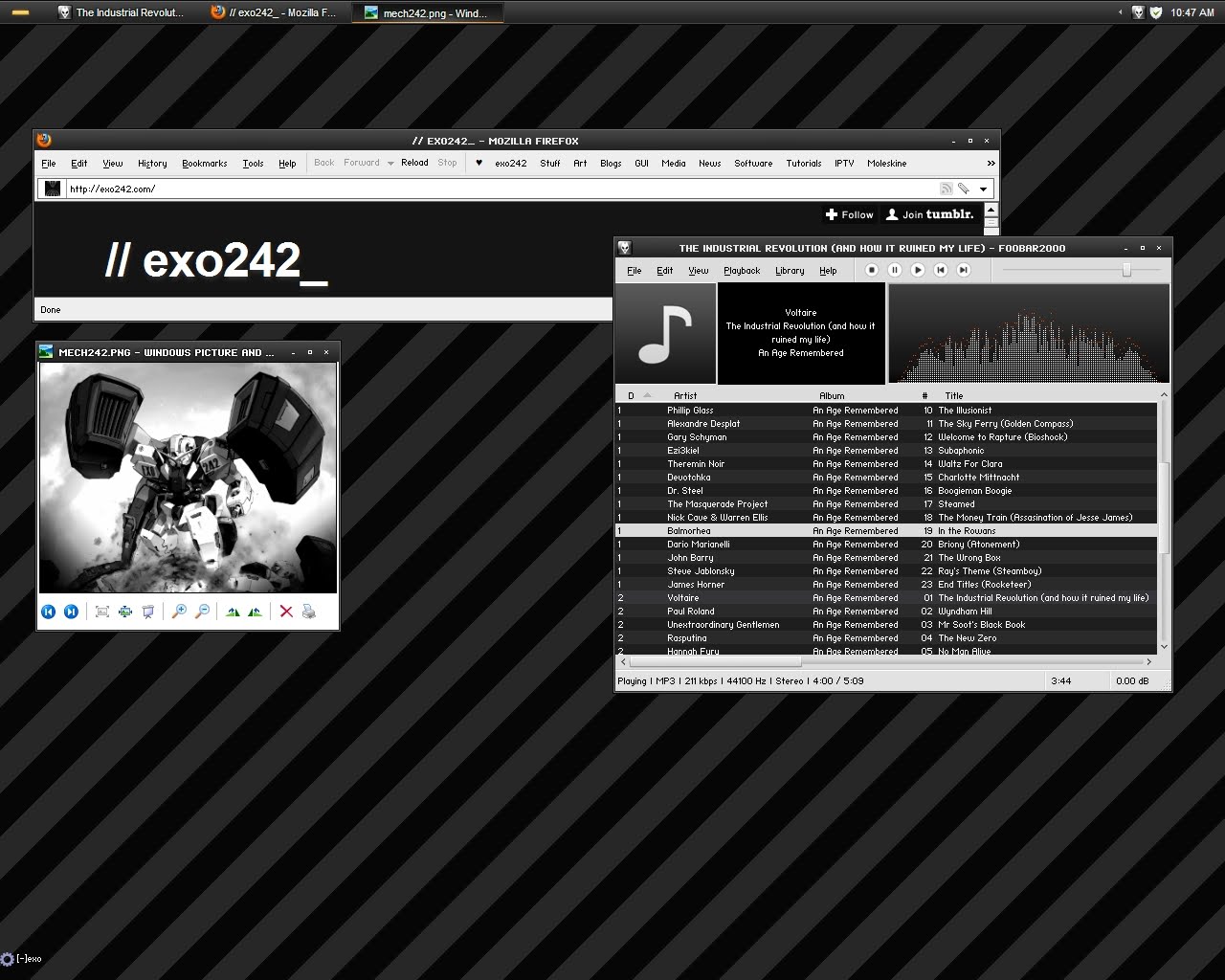Click the RSS feed icon in address bar
Screen dimensions: 1225x980
[947, 189]
